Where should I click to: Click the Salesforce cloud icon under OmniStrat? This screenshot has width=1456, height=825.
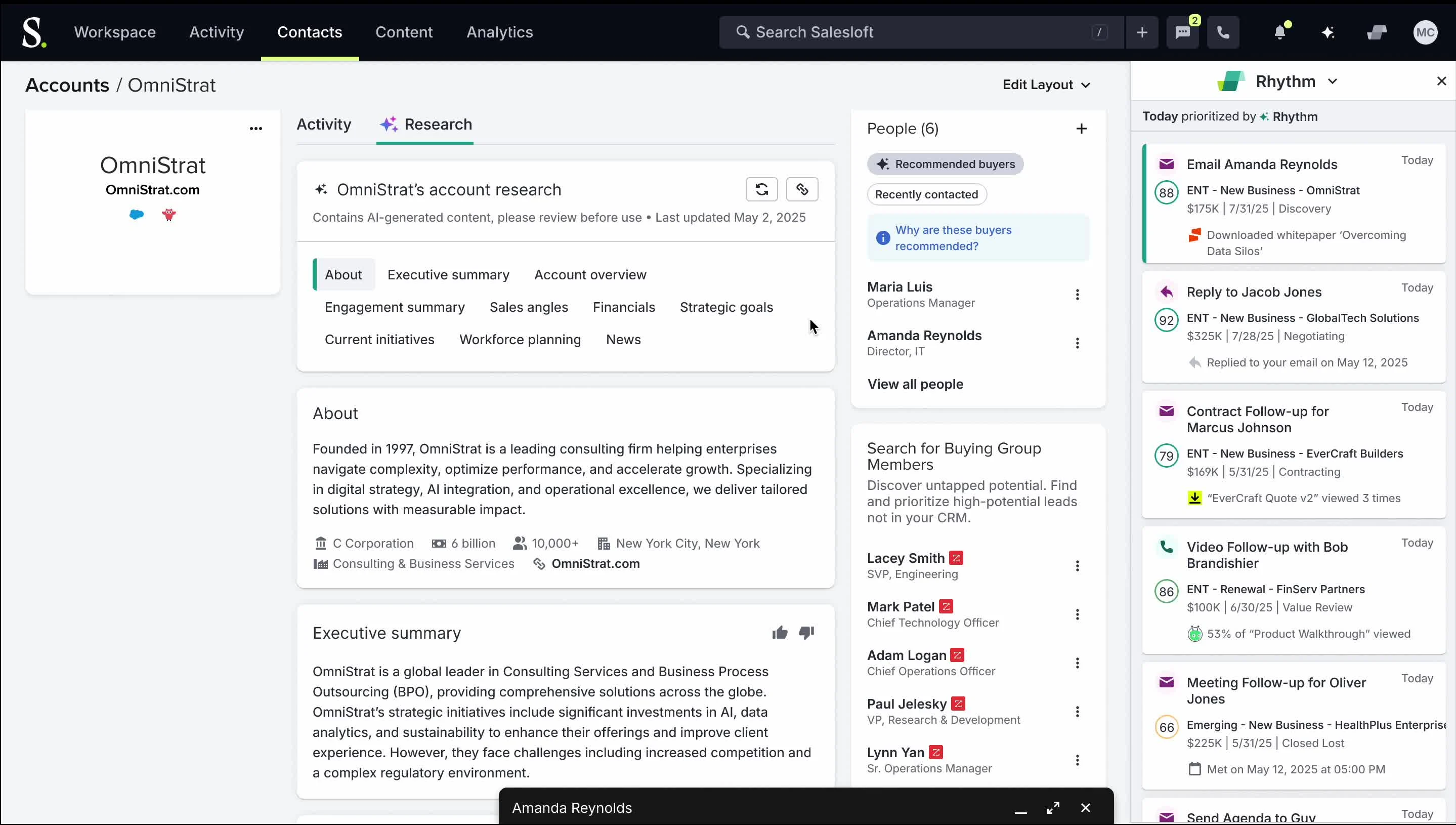point(137,214)
